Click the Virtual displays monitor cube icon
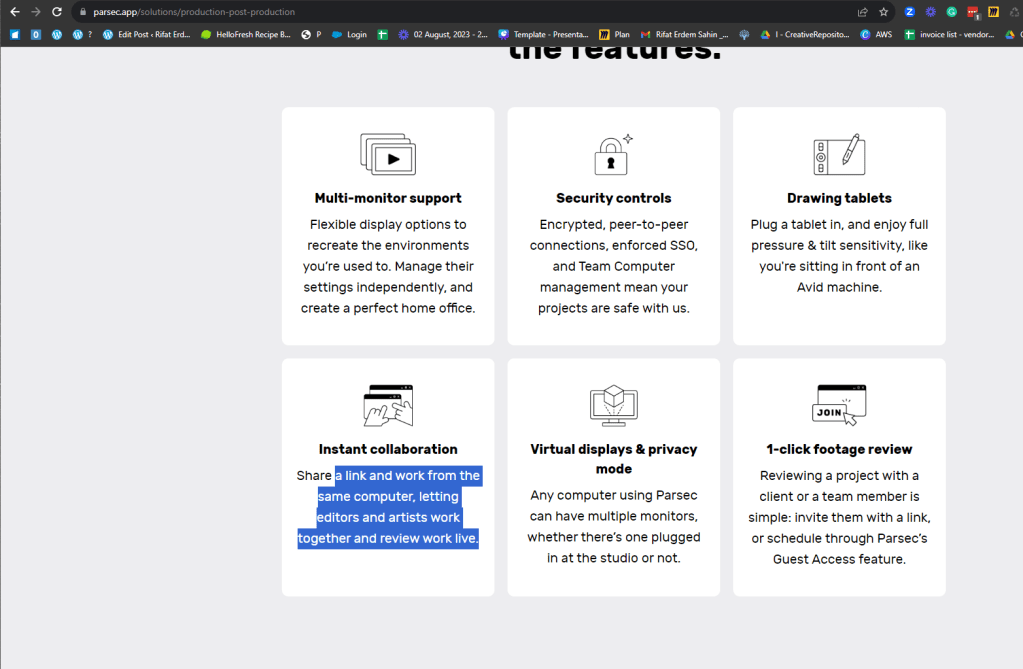Viewport: 1023px width, 669px height. (x=613, y=405)
